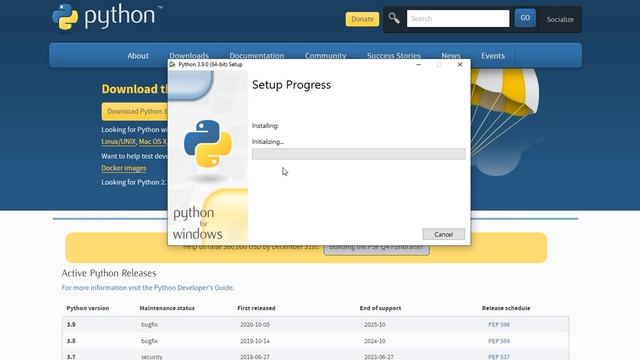Image resolution: width=640 pixels, height=360 pixels.
Task: Minimize the Python Setup window
Action: (x=418, y=64)
